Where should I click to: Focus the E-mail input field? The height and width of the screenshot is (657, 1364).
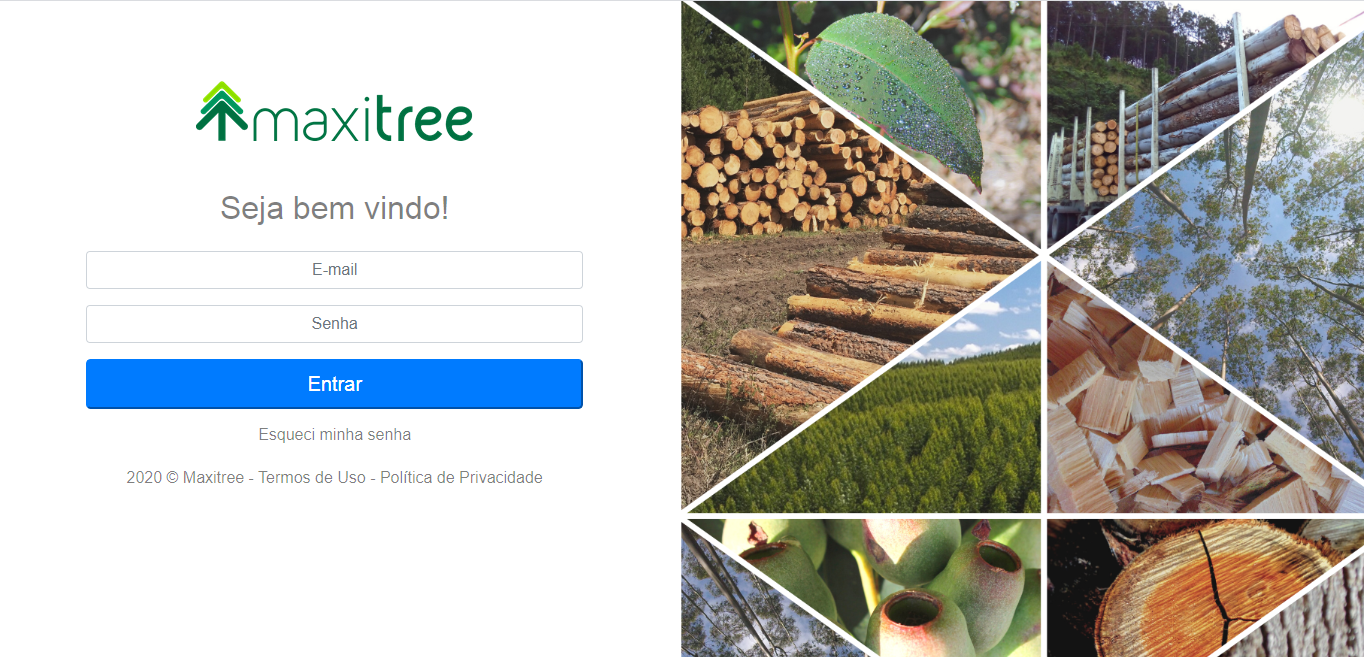[x=334, y=270]
